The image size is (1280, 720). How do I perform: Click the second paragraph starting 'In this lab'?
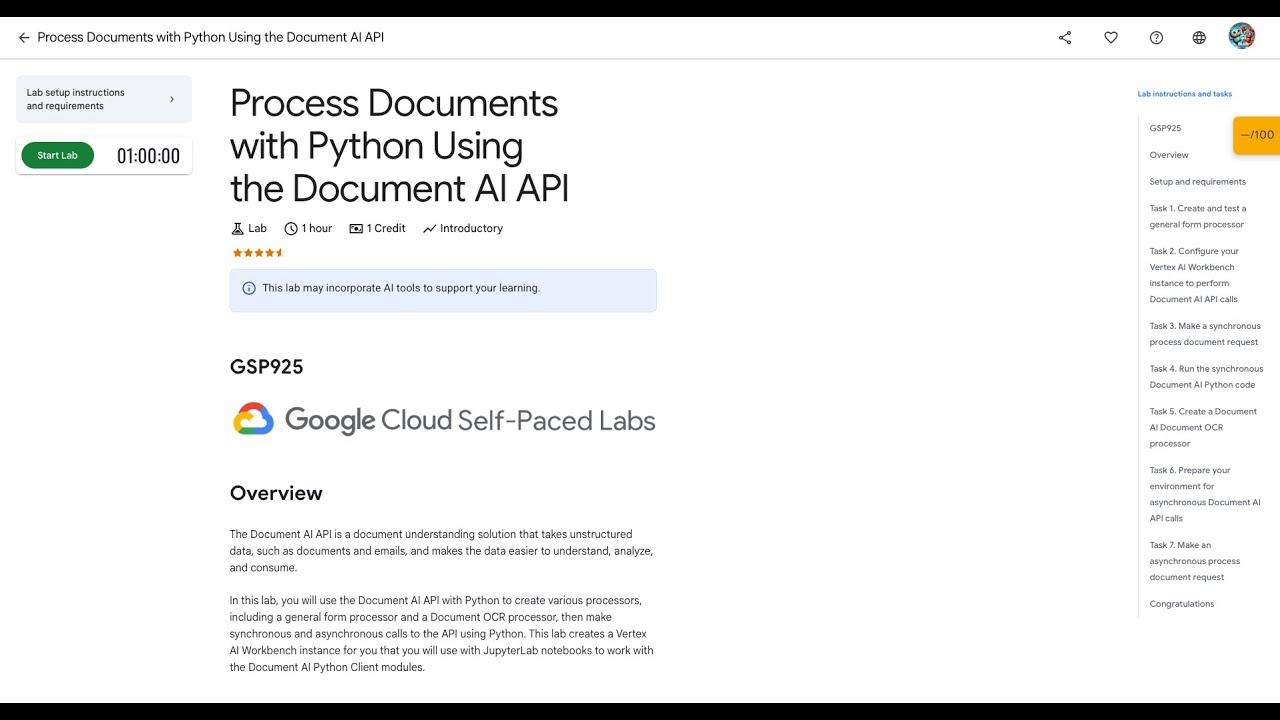tap(441, 634)
